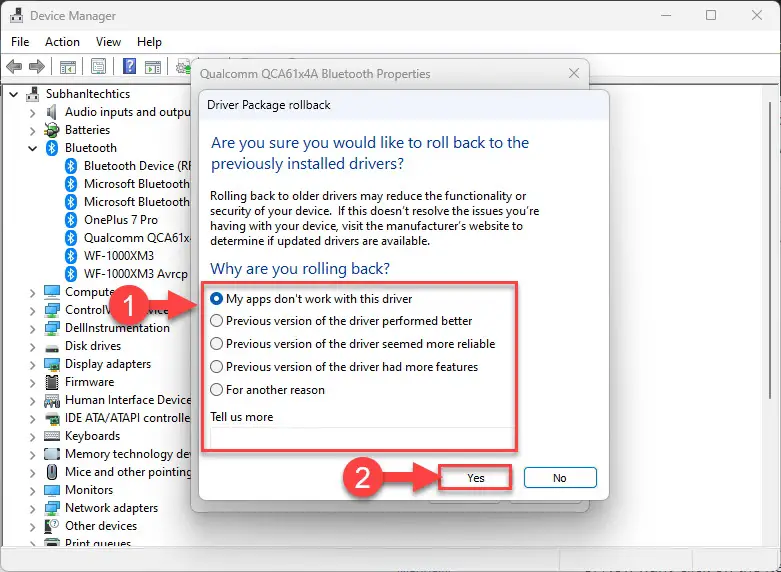Expand the Network adapters category

[32, 508]
